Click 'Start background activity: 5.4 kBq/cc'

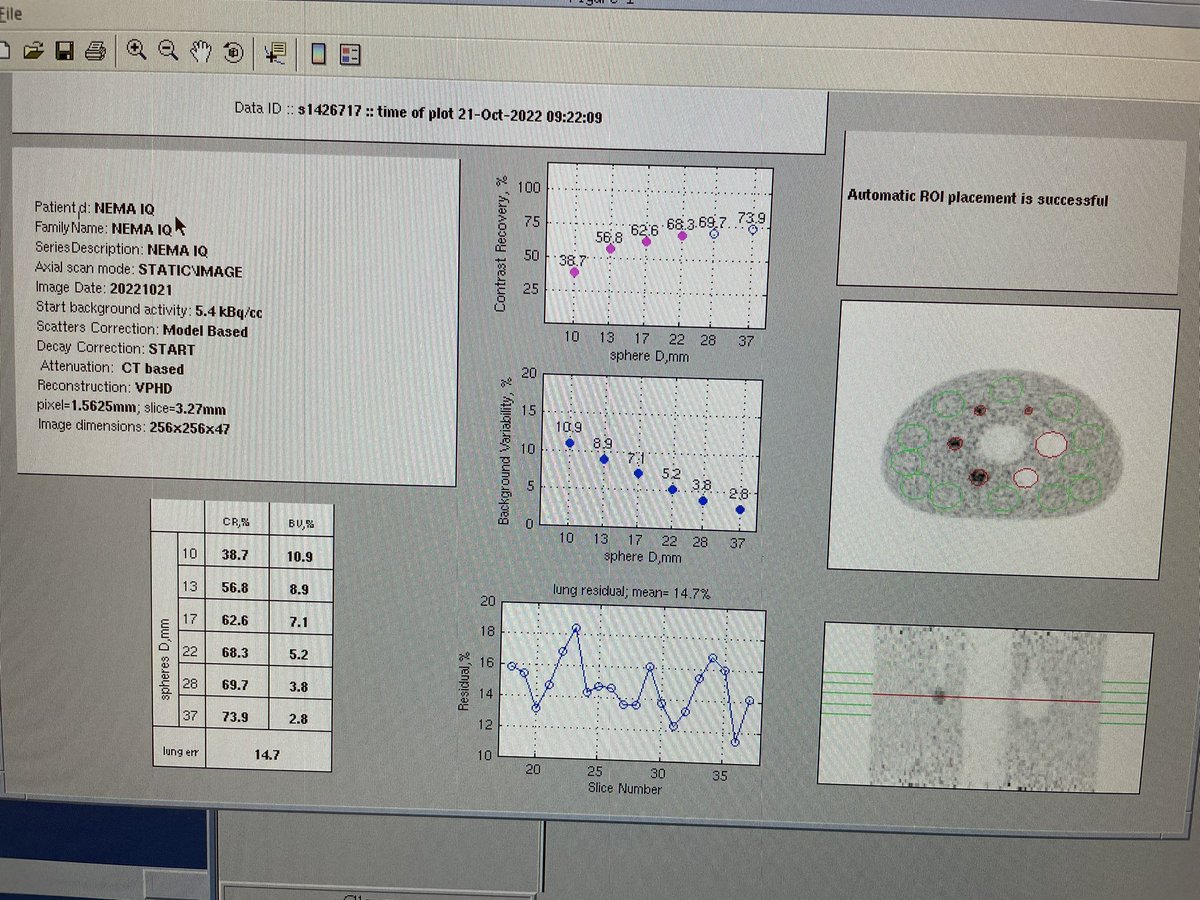coord(150,310)
